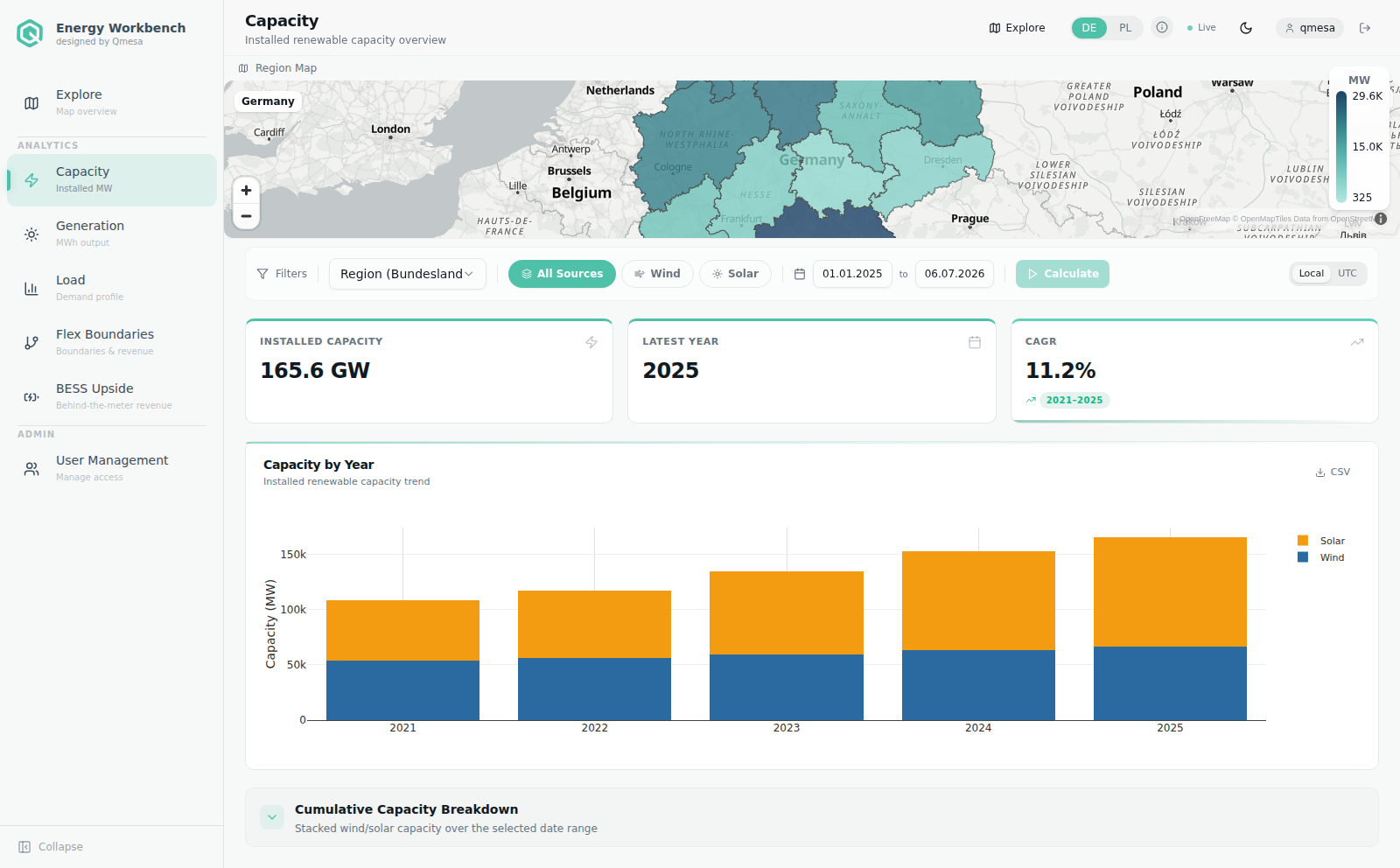Select the Wind source filter

(657, 274)
